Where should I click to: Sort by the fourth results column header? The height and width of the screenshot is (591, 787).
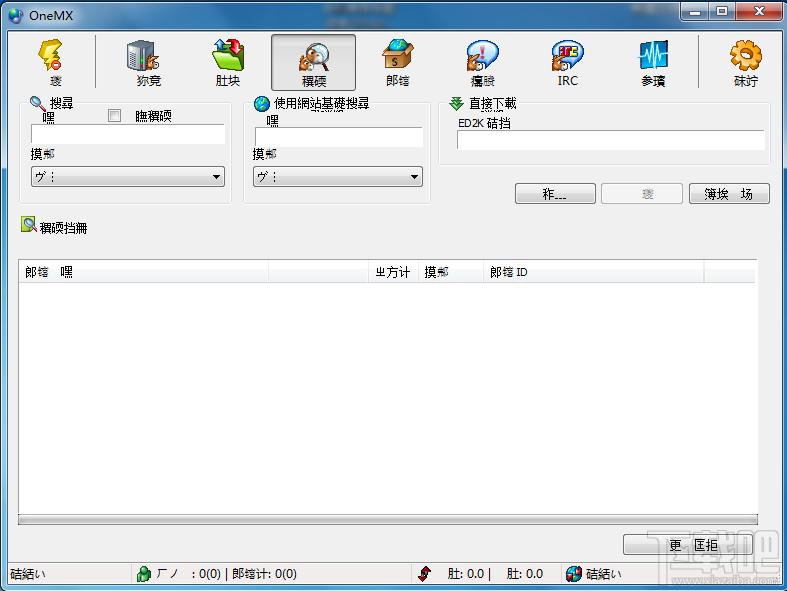(x=451, y=272)
